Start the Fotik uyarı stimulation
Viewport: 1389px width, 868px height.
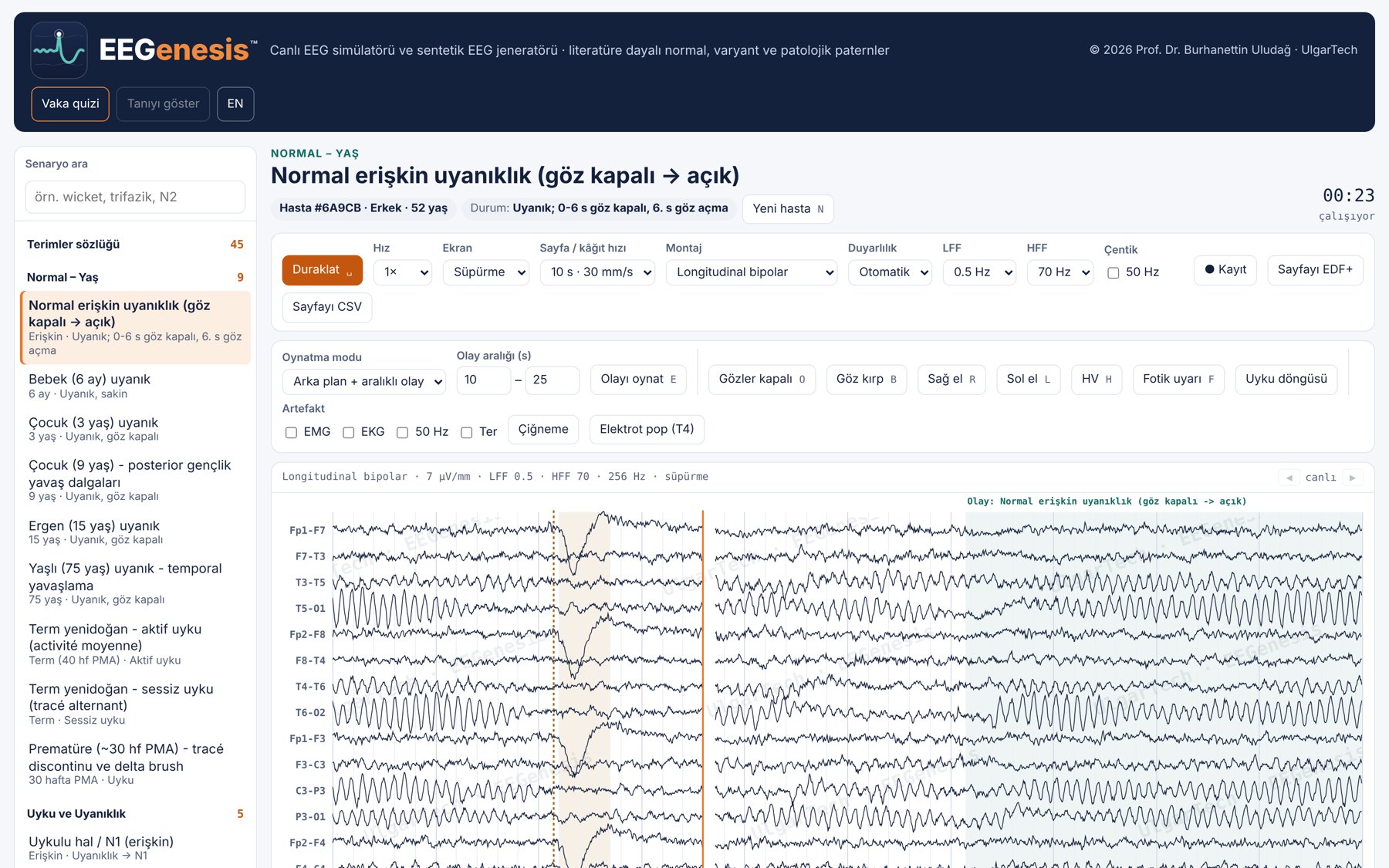(x=1178, y=380)
